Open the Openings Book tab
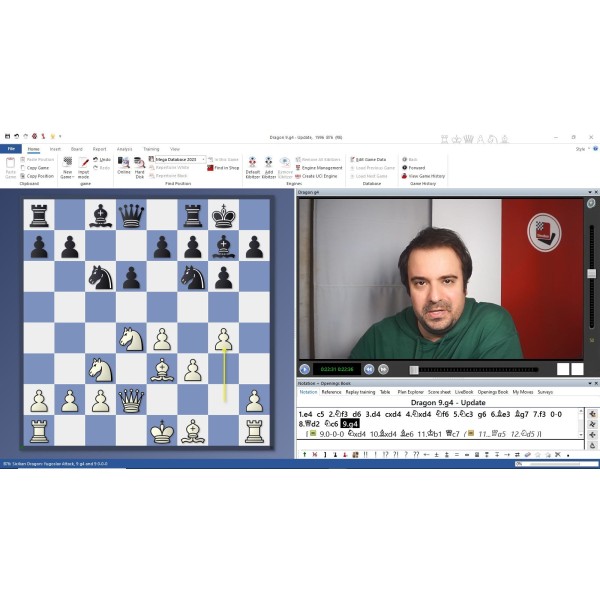The image size is (600, 600). tap(492, 392)
